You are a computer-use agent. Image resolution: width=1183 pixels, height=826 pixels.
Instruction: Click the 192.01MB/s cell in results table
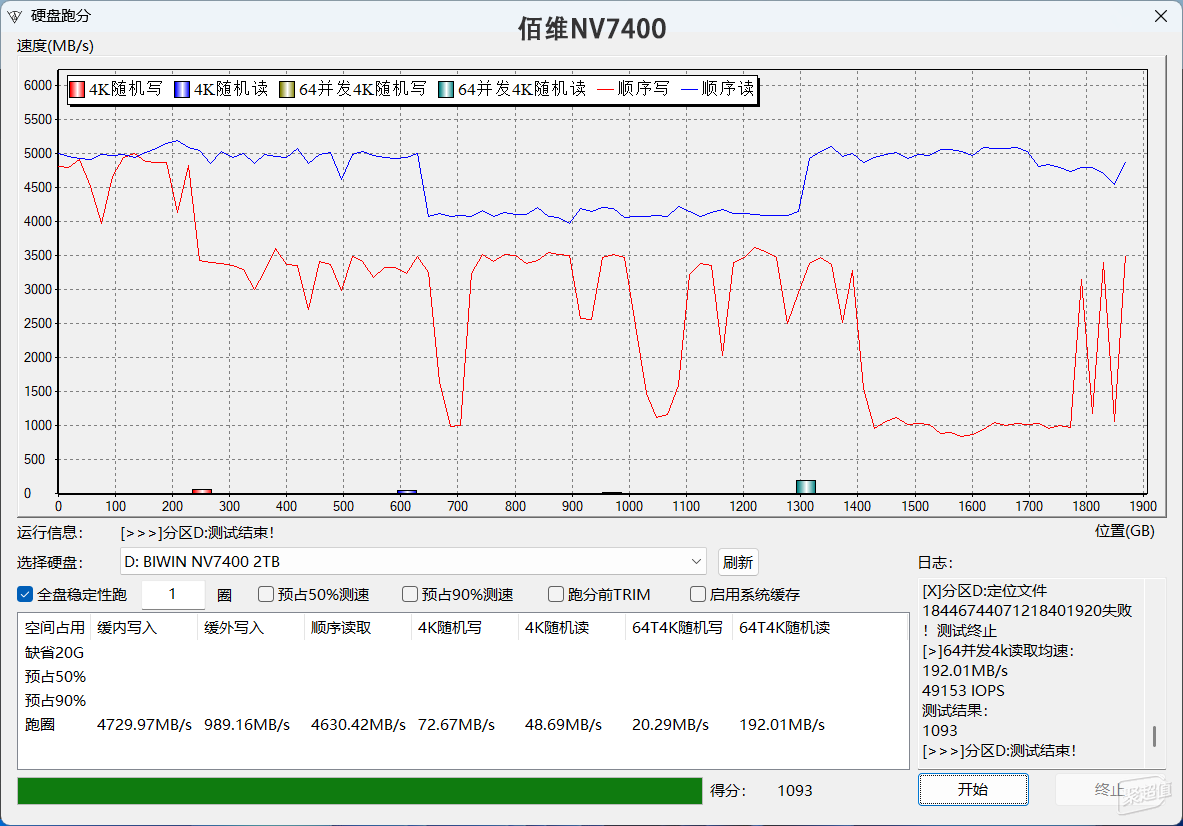(782, 725)
